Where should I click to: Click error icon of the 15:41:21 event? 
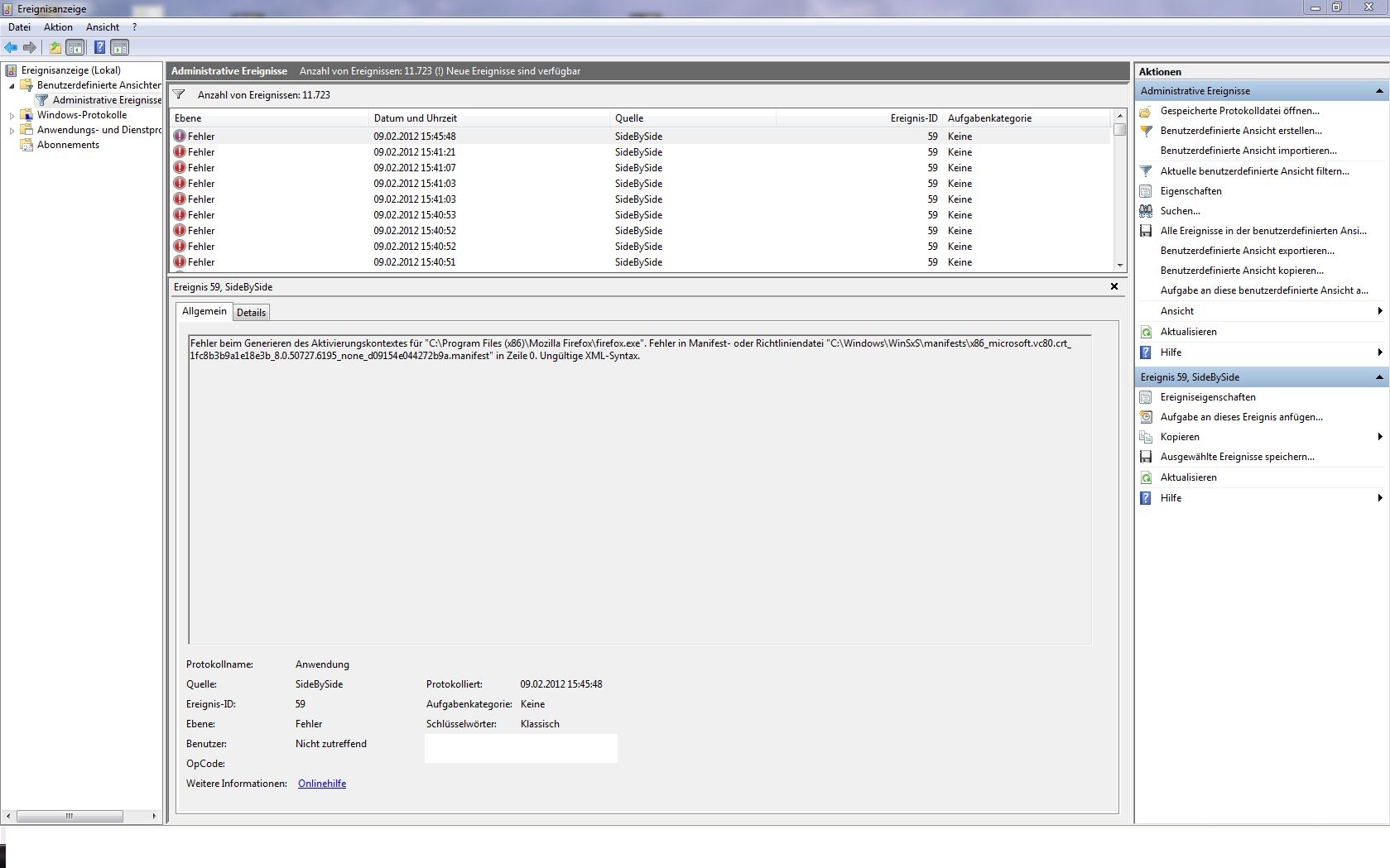(180, 151)
